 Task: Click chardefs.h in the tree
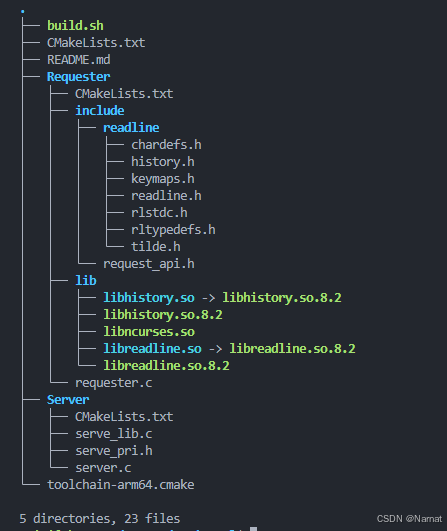click(166, 145)
